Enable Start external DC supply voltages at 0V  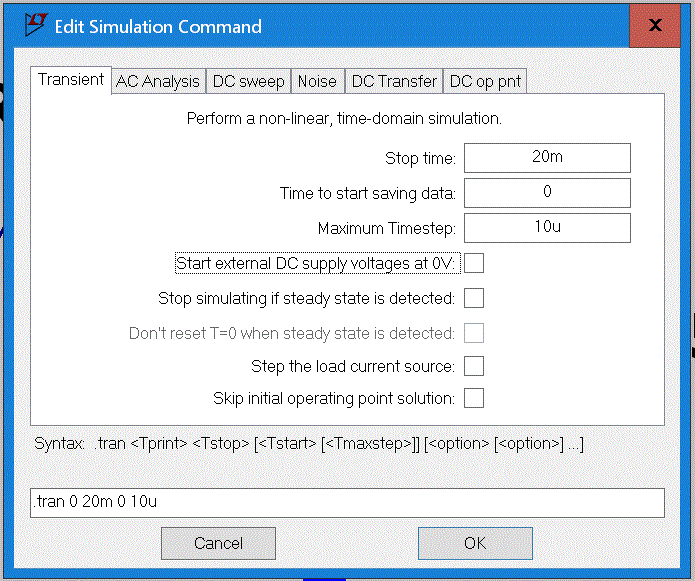pyautogui.click(x=474, y=263)
